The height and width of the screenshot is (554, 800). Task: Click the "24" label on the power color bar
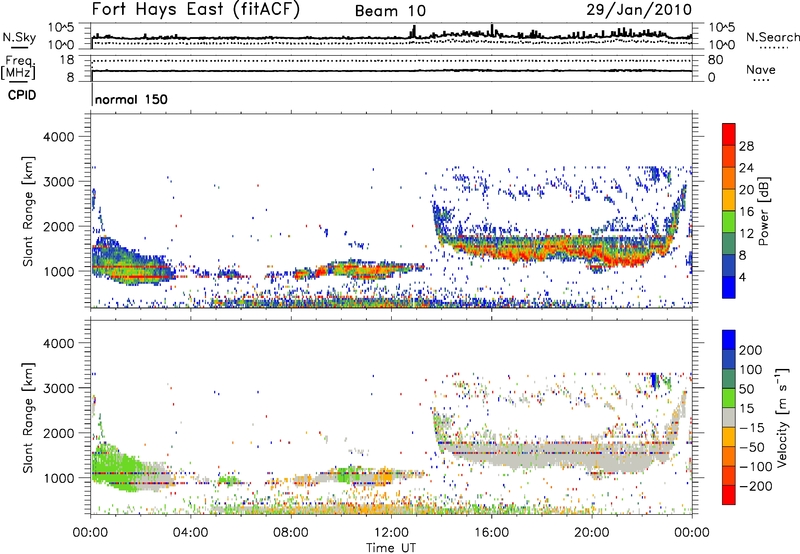coord(746,168)
